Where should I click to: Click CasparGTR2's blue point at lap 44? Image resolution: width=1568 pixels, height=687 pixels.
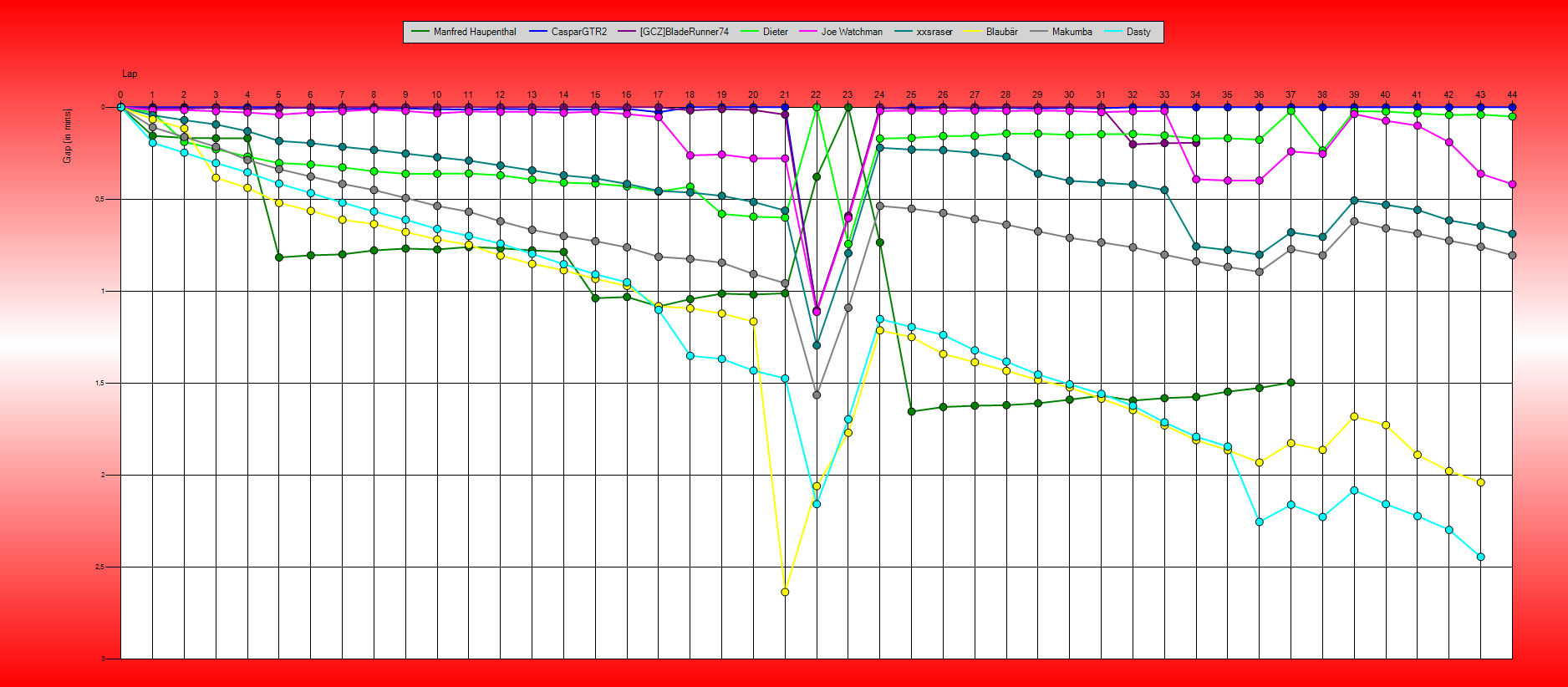(1512, 107)
